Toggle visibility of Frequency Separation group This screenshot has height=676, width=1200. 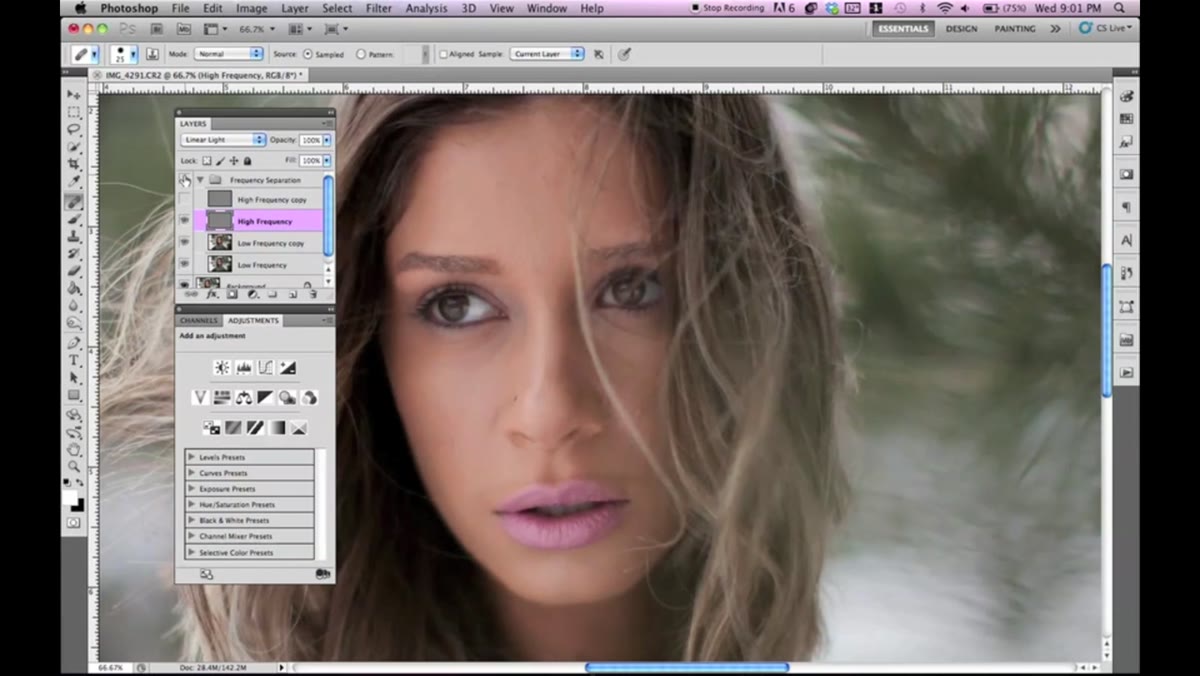tap(184, 180)
